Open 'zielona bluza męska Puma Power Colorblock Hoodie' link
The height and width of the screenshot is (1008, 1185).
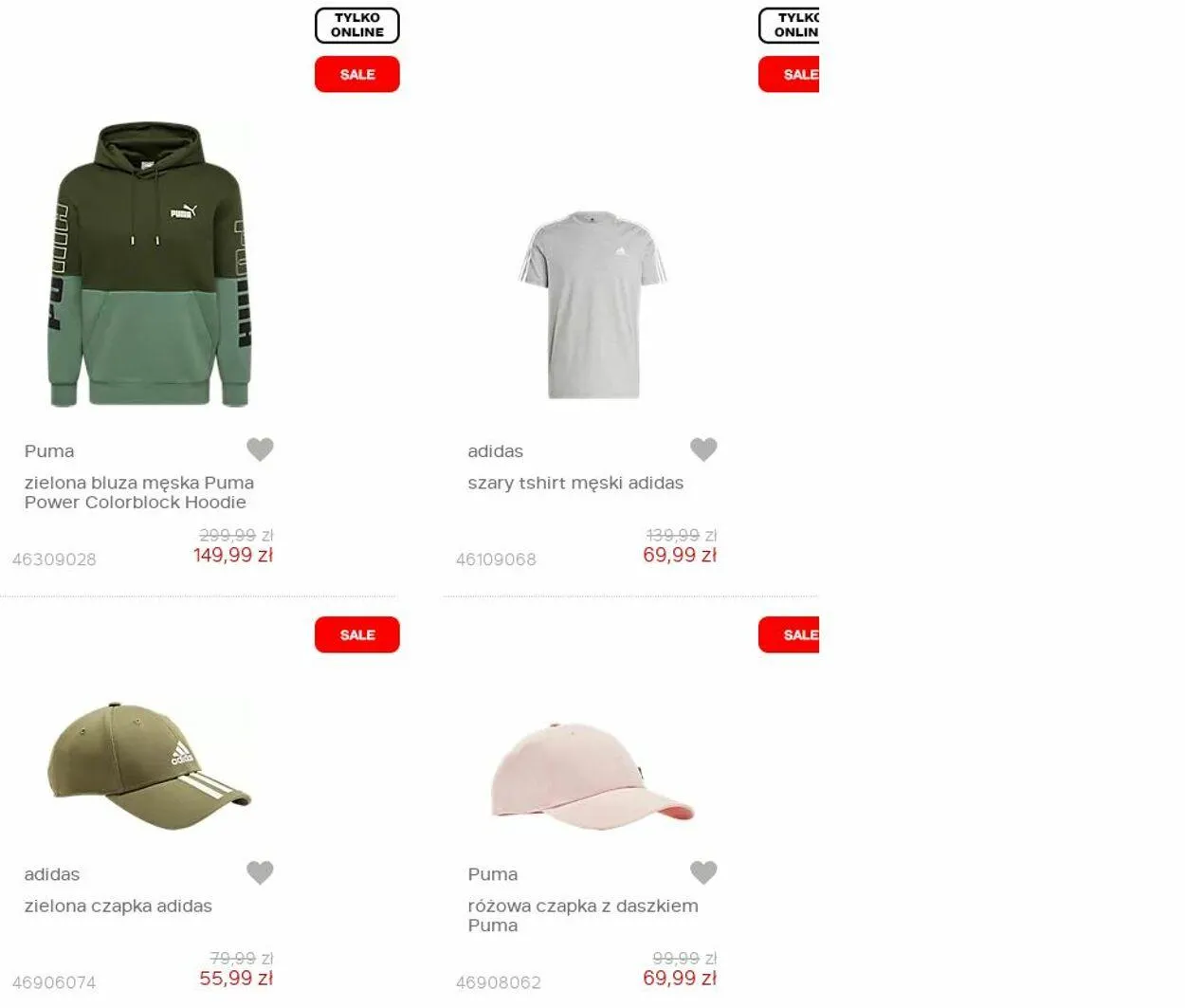pyautogui.click(x=139, y=492)
